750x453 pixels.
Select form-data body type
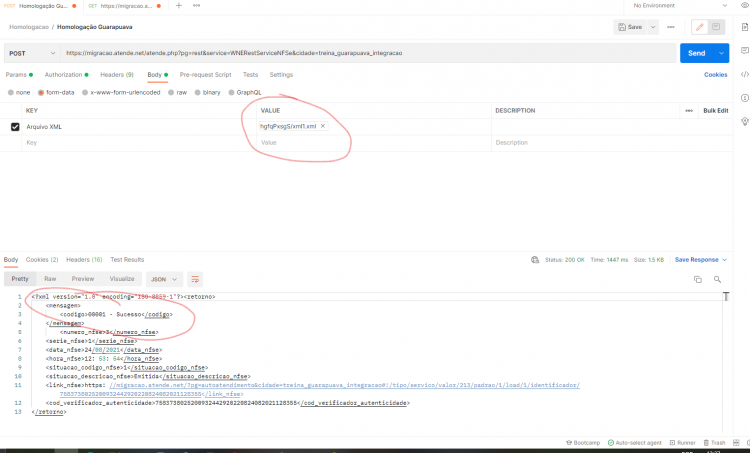[56, 93]
